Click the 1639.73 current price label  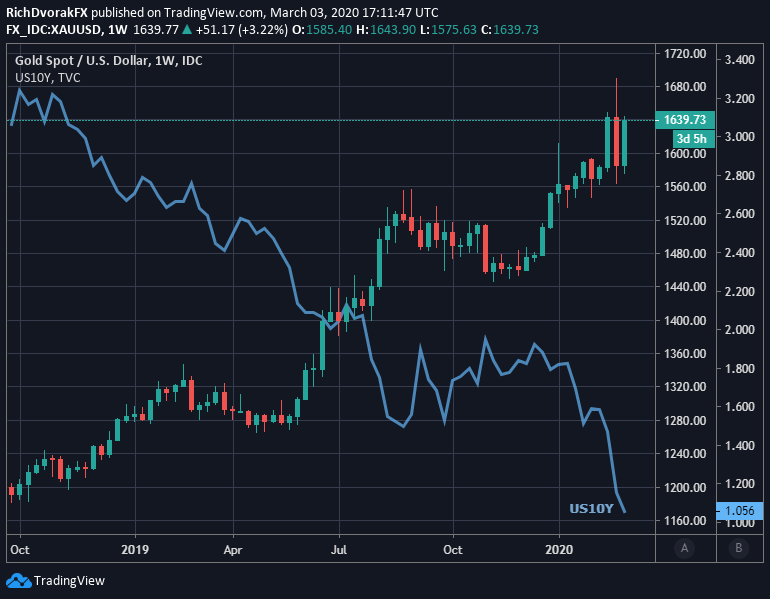click(685, 120)
